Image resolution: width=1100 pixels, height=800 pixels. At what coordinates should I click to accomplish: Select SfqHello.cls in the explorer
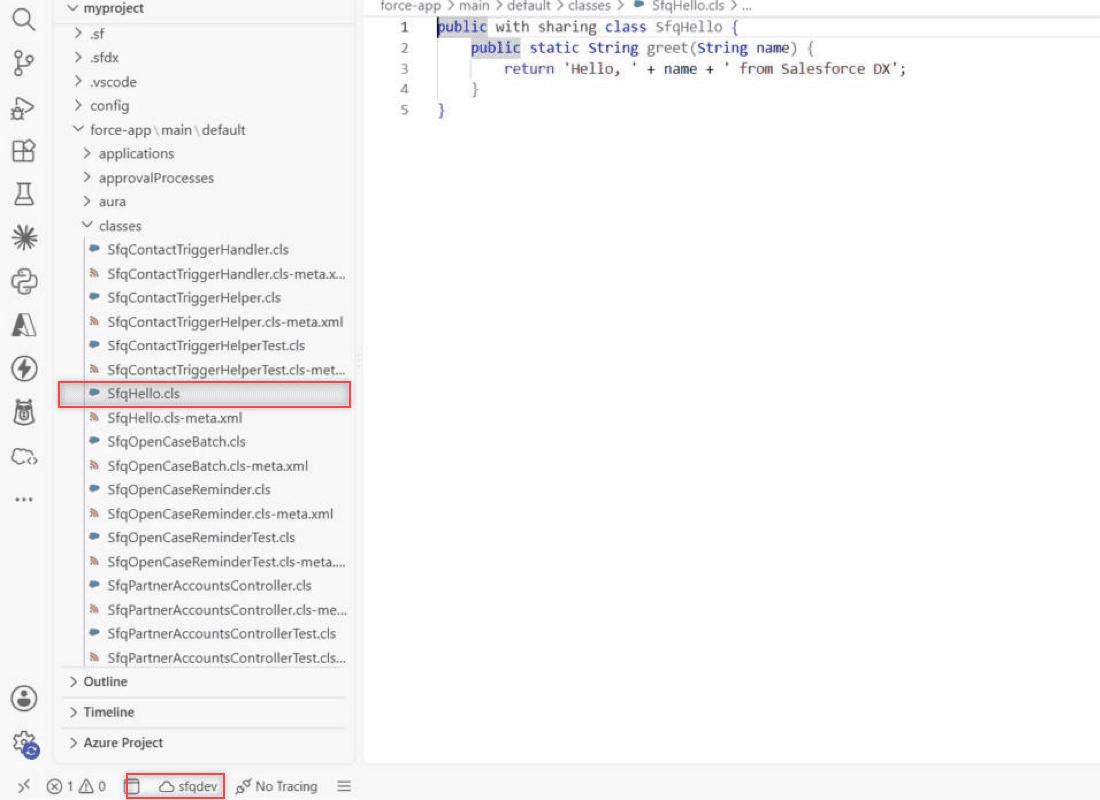pyautogui.click(x=204, y=394)
